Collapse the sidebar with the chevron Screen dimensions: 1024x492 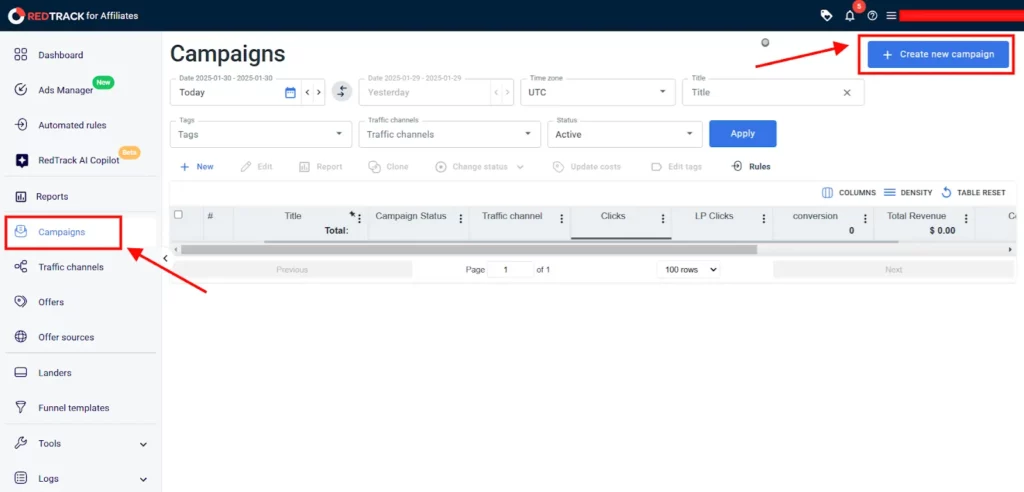coord(166,259)
